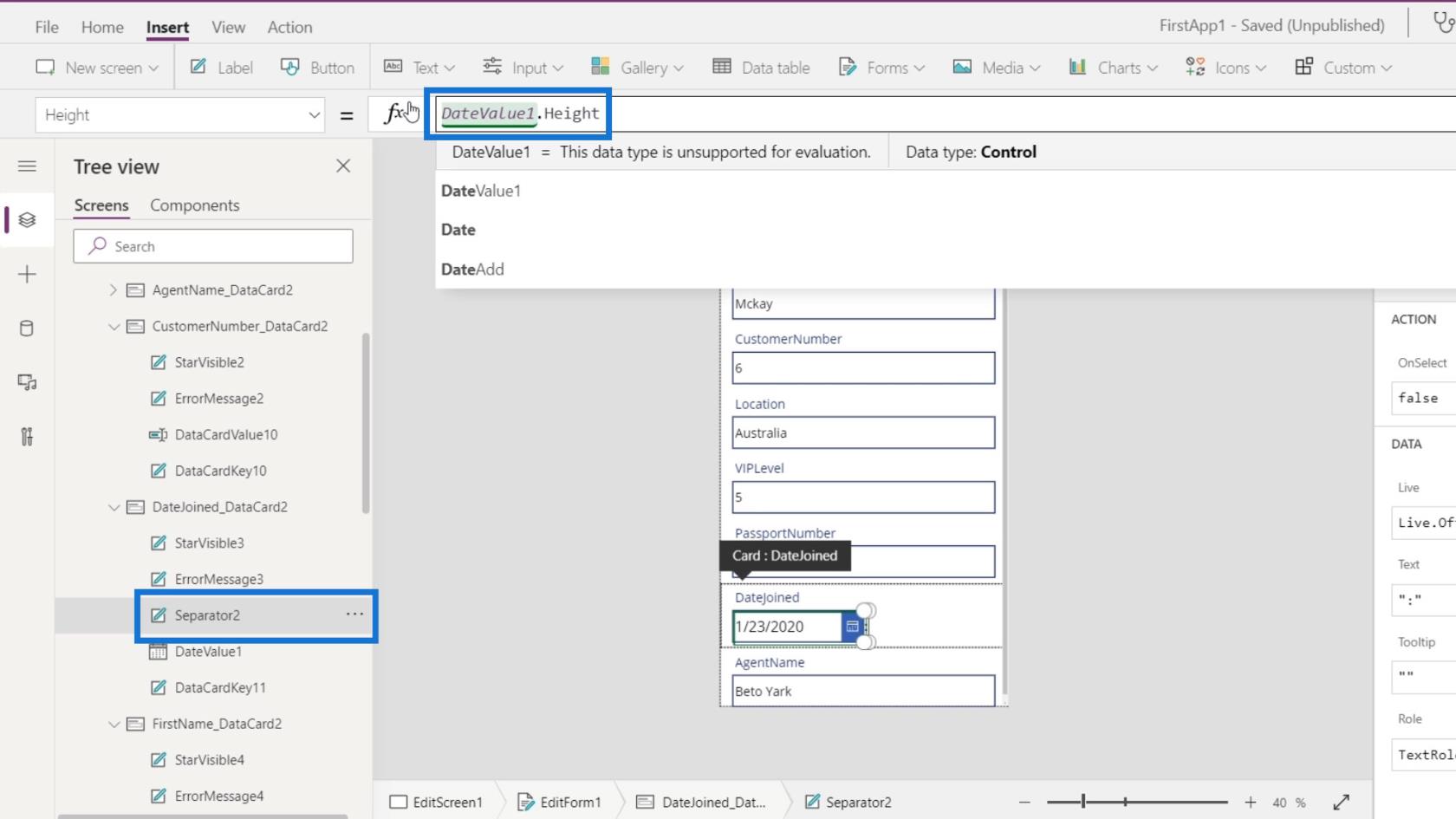Open the Input dropdown
The image size is (1456, 819).
click(523, 68)
